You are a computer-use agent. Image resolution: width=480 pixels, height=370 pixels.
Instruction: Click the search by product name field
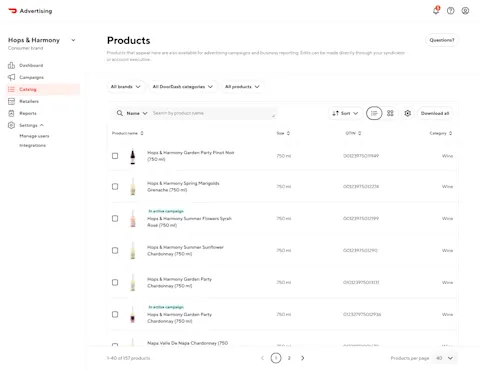pyautogui.click(x=213, y=113)
